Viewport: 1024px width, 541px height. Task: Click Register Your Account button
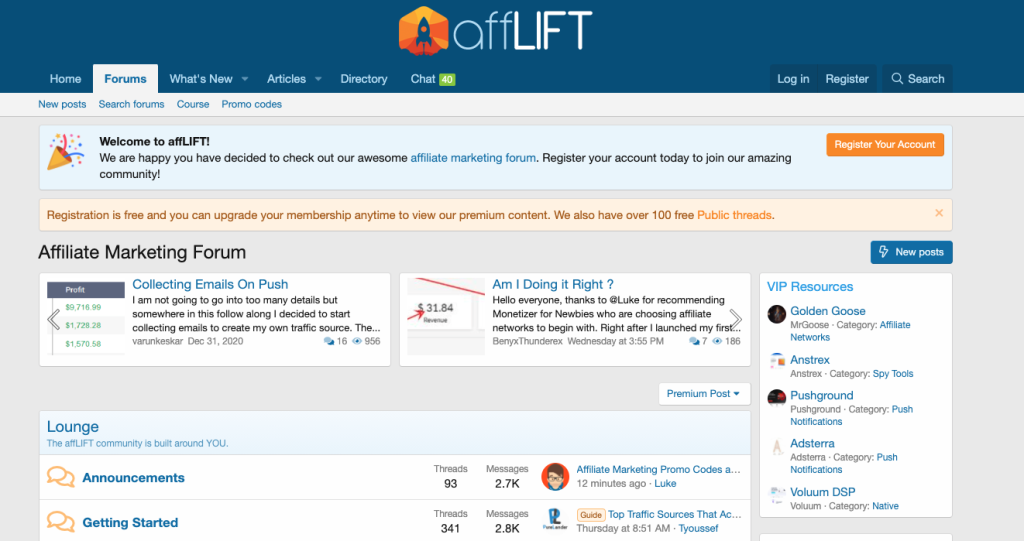coord(885,144)
